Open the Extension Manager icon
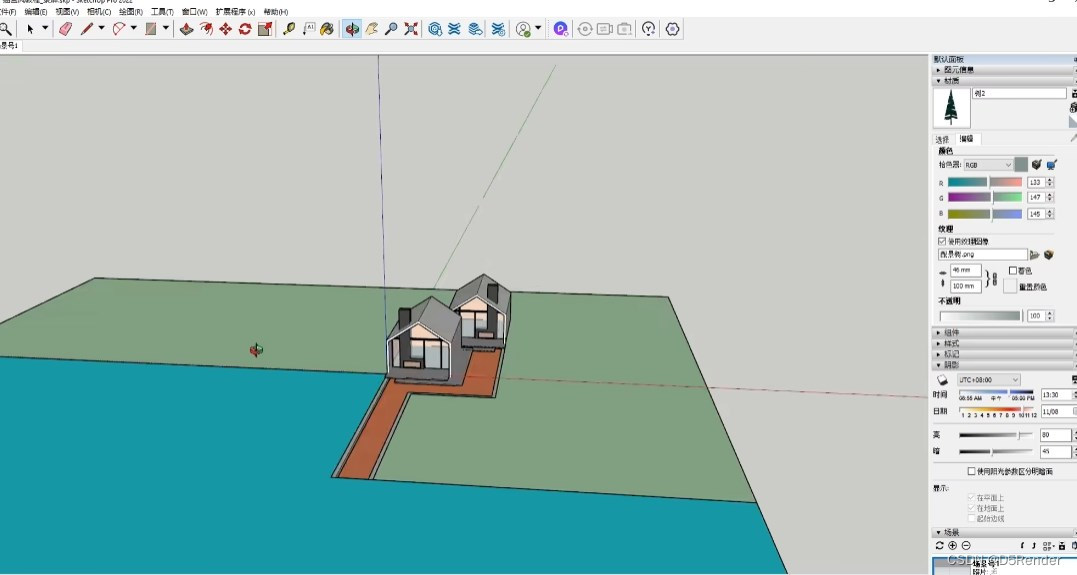 (x=498, y=29)
